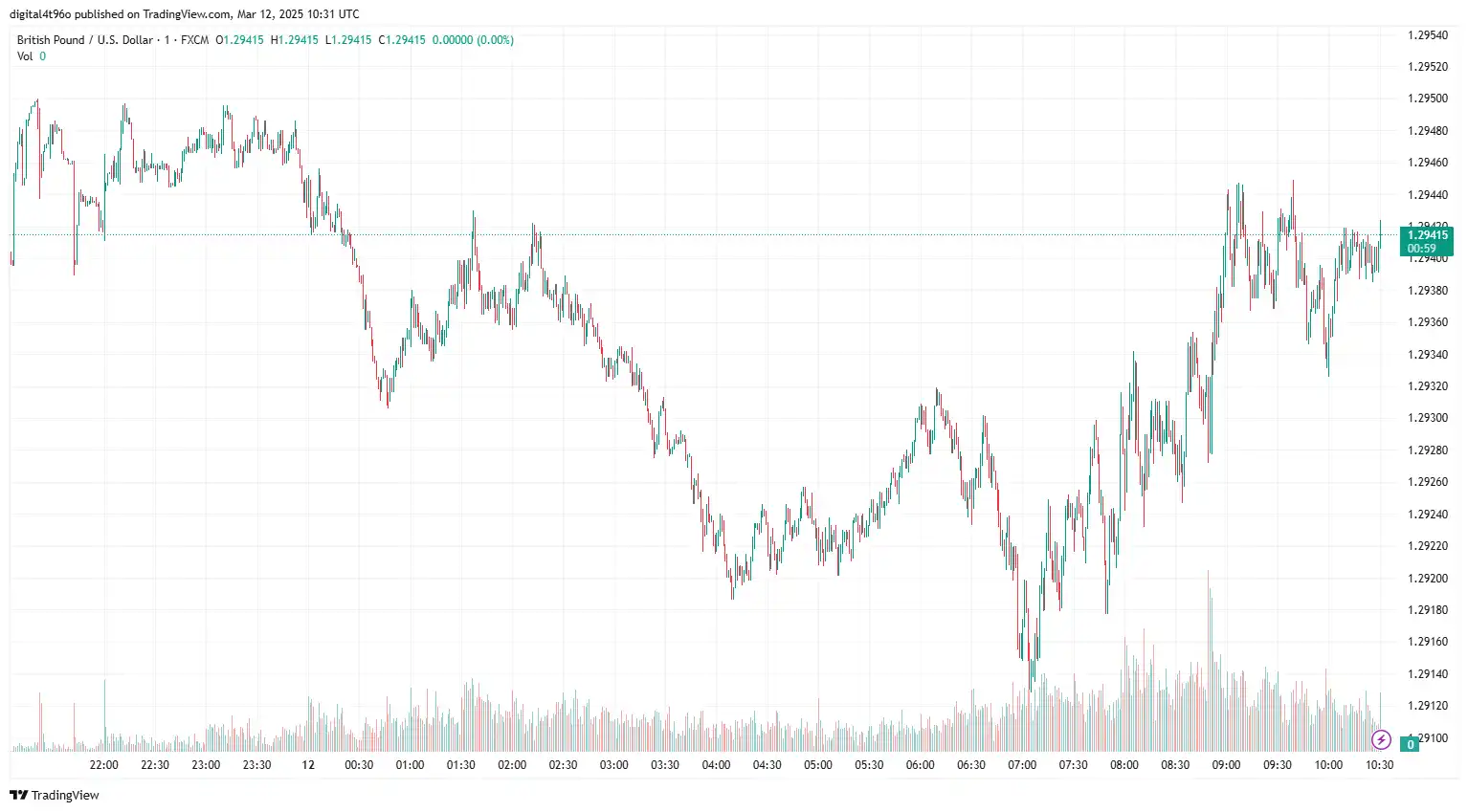Click the 10:30 time axis label
The height and width of the screenshot is (812, 1468).
click(1380, 765)
